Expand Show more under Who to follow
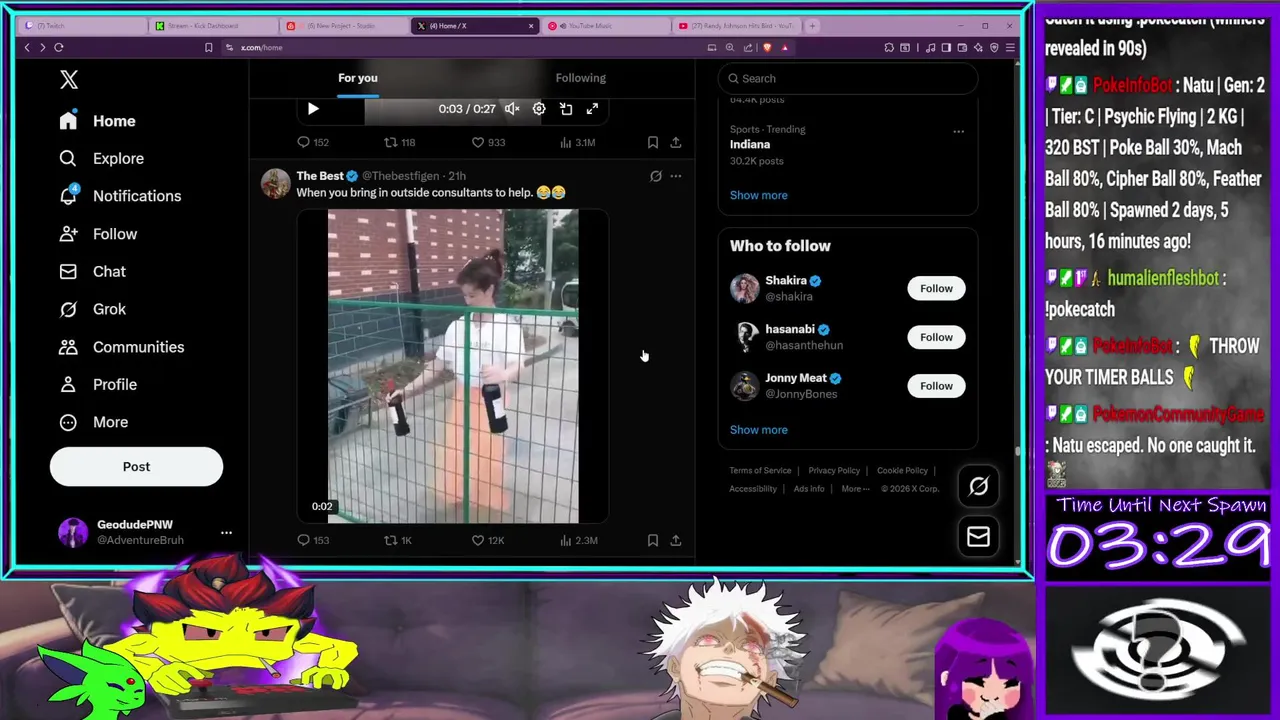 pos(758,430)
